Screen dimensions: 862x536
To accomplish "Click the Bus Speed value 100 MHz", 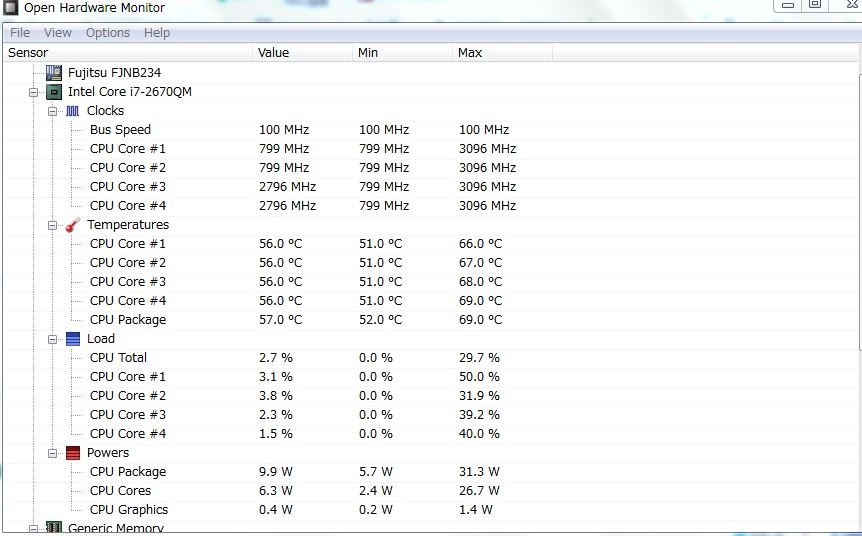I will coord(284,130).
